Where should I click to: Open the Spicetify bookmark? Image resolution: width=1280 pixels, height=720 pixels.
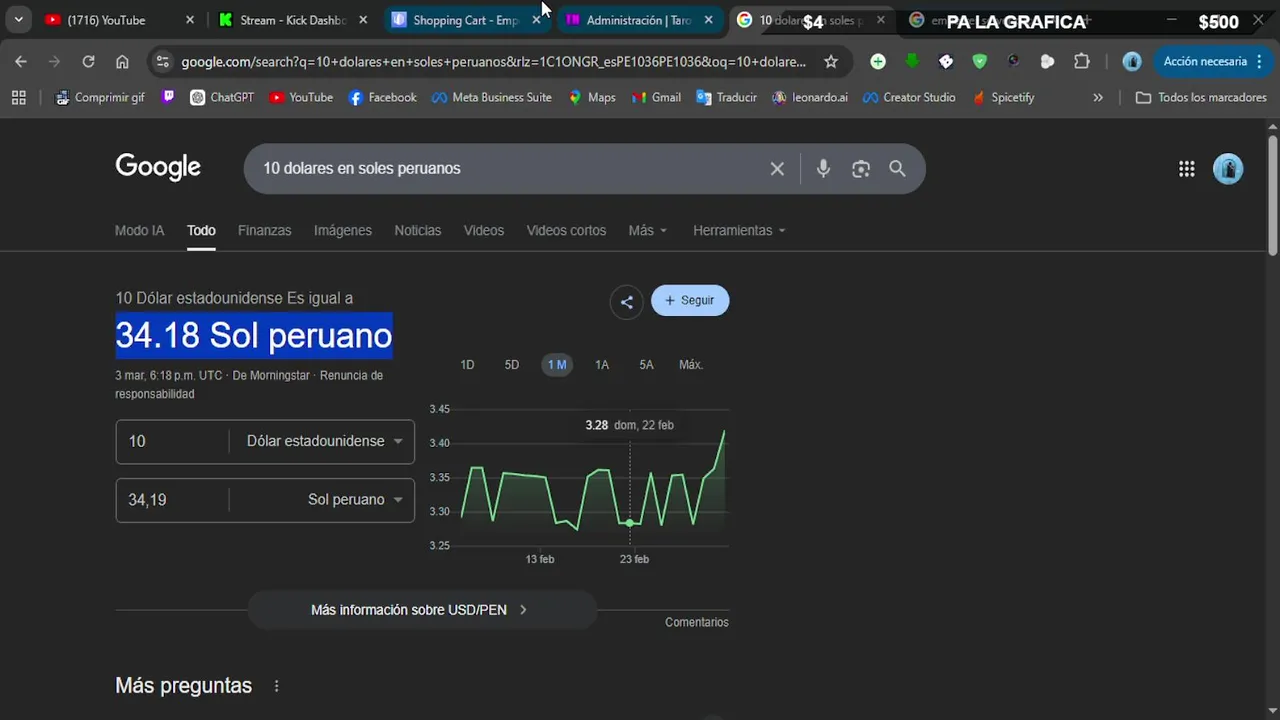[1002, 98]
